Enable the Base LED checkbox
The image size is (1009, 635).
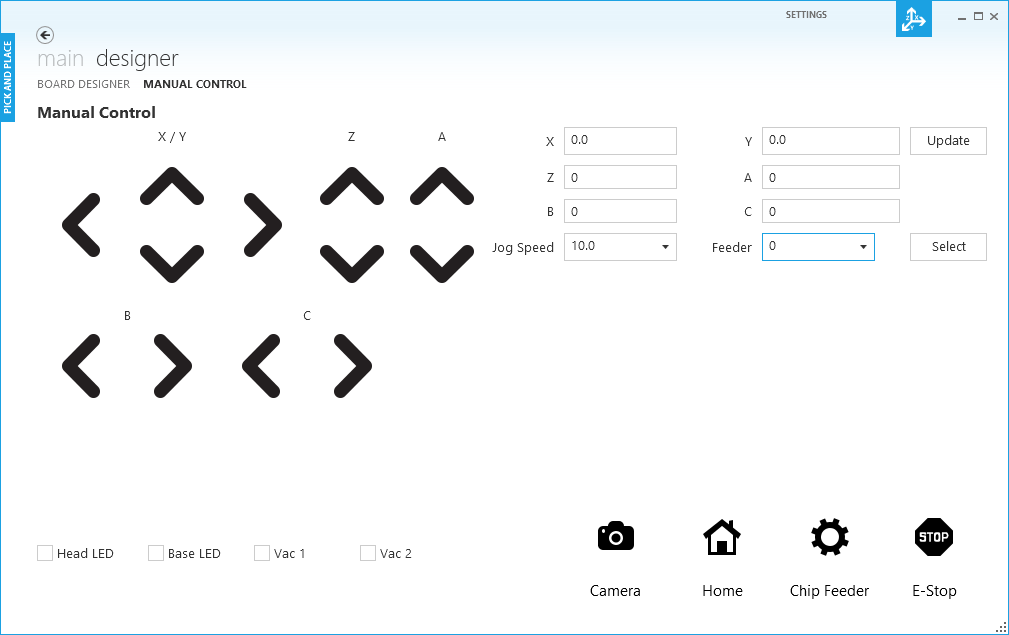(155, 552)
